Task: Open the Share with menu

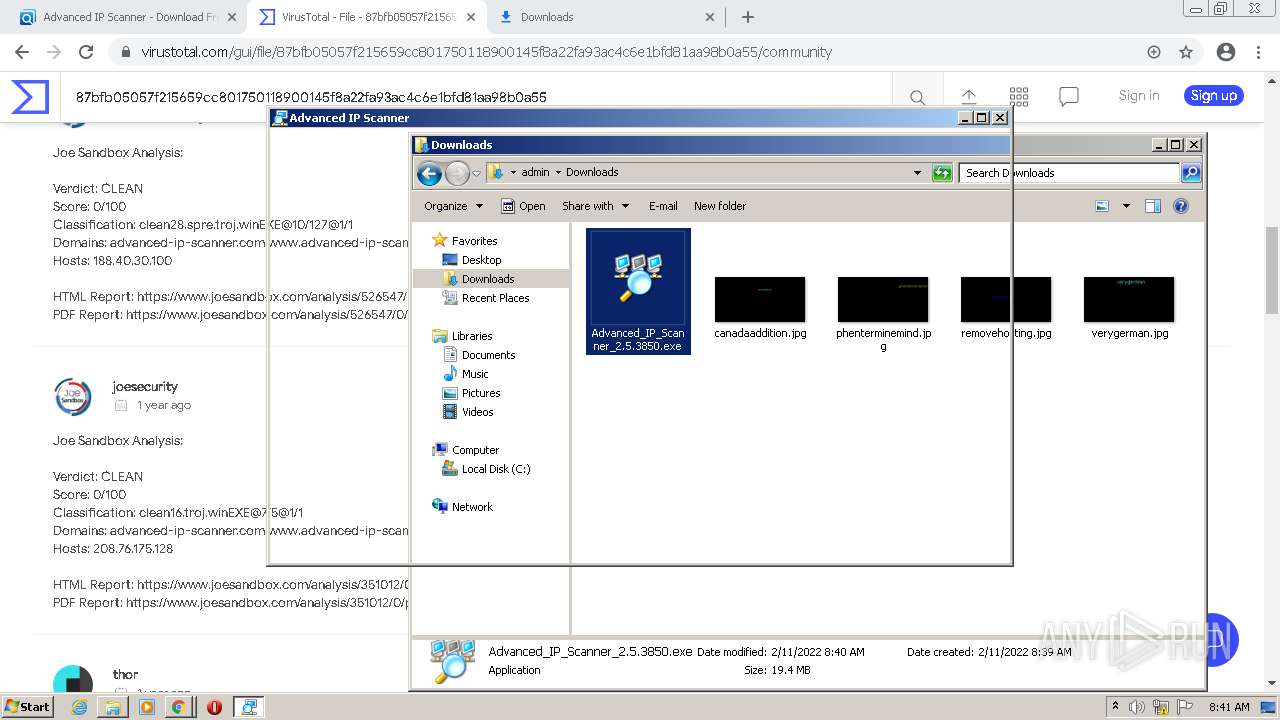Action: 596,206
